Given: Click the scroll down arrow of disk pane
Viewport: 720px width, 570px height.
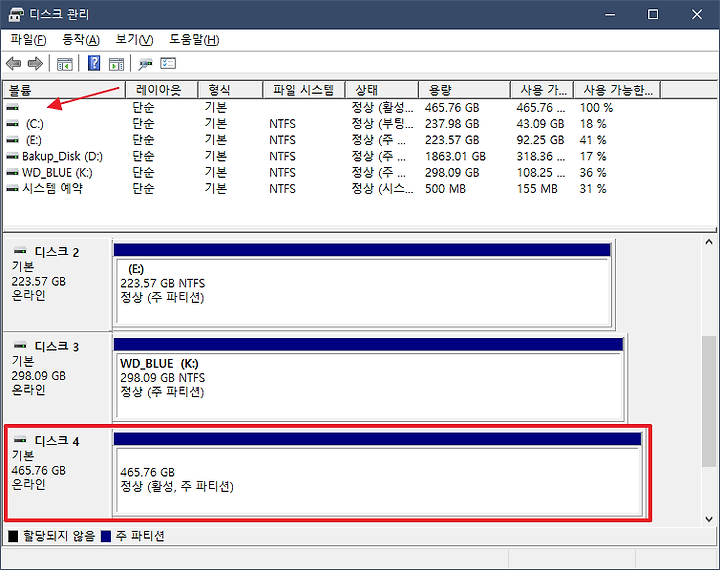Looking at the screenshot, I should pyautogui.click(x=709, y=519).
